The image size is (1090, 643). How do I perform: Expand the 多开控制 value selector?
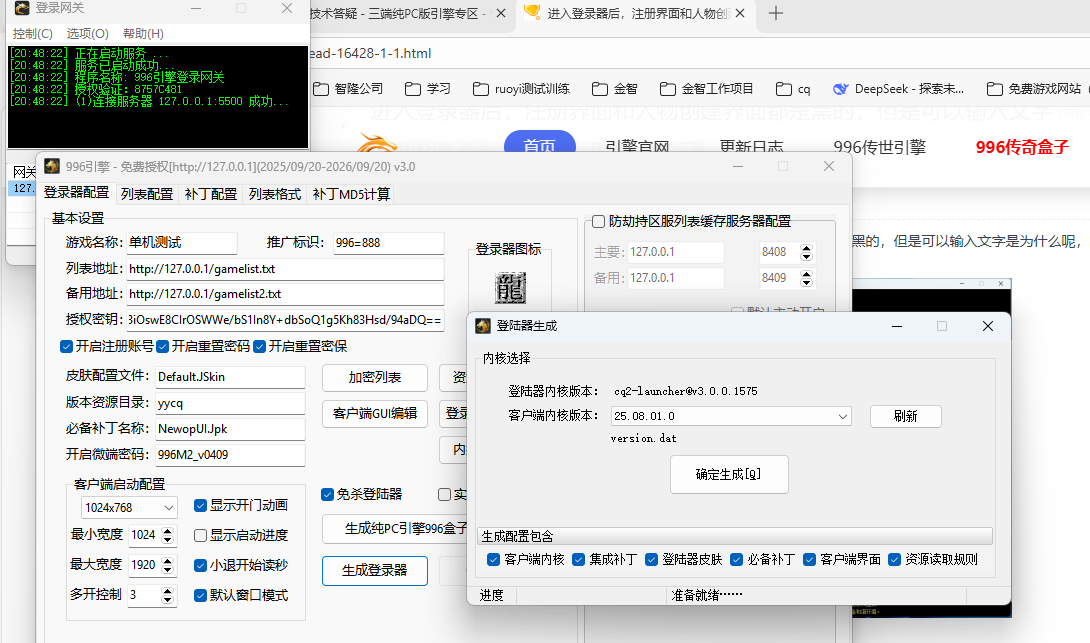tap(166, 591)
